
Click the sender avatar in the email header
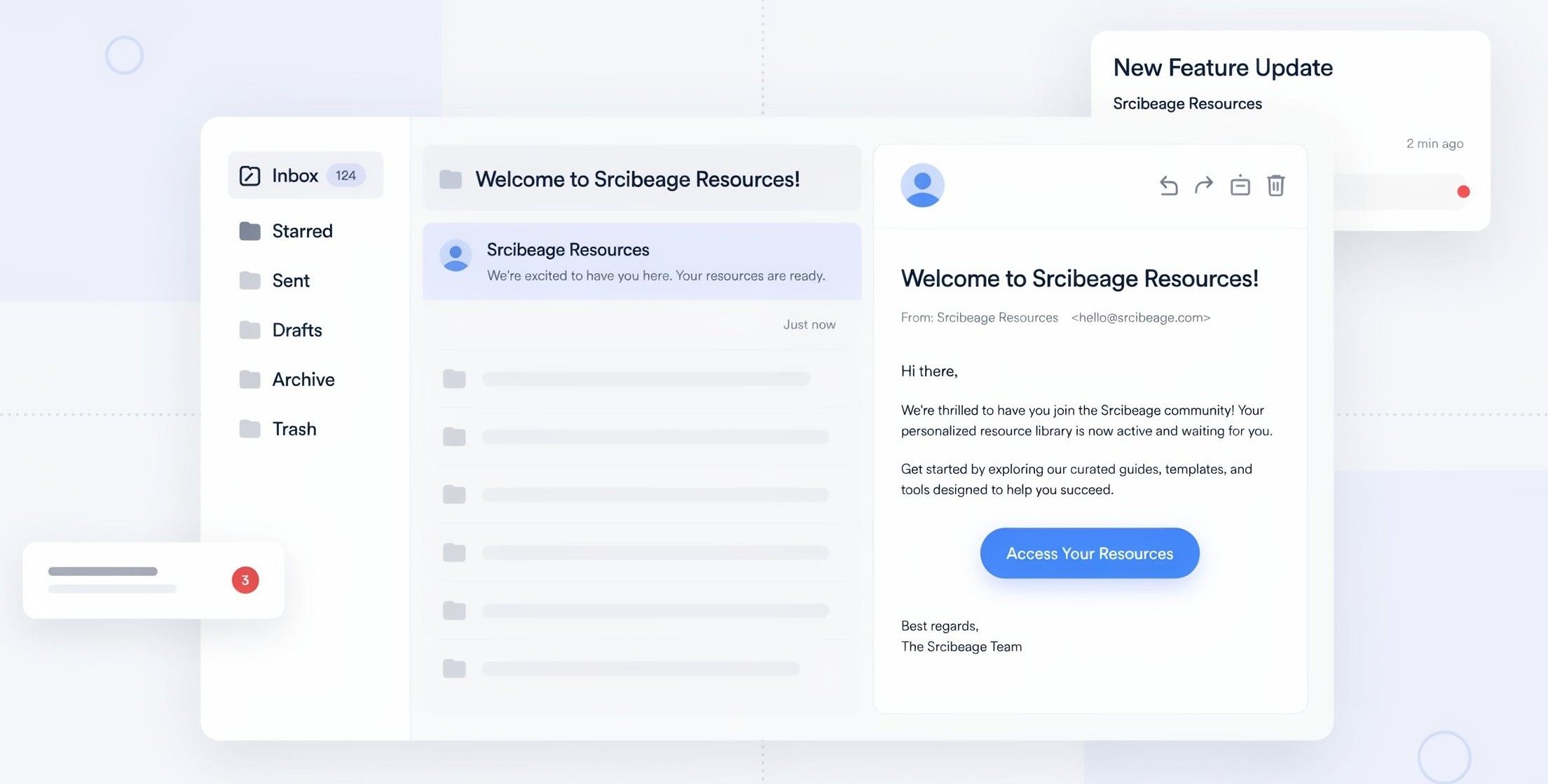point(922,185)
